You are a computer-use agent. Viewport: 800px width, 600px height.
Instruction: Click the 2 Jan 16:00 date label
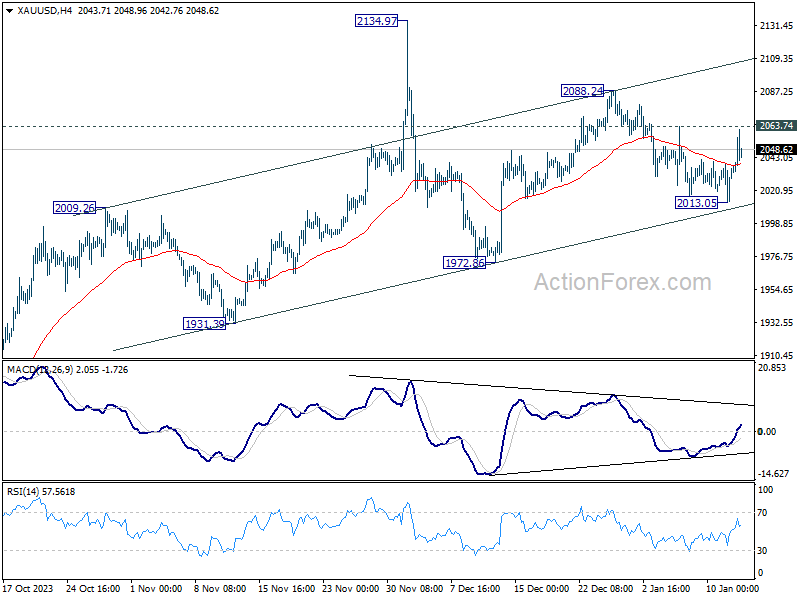[665, 588]
